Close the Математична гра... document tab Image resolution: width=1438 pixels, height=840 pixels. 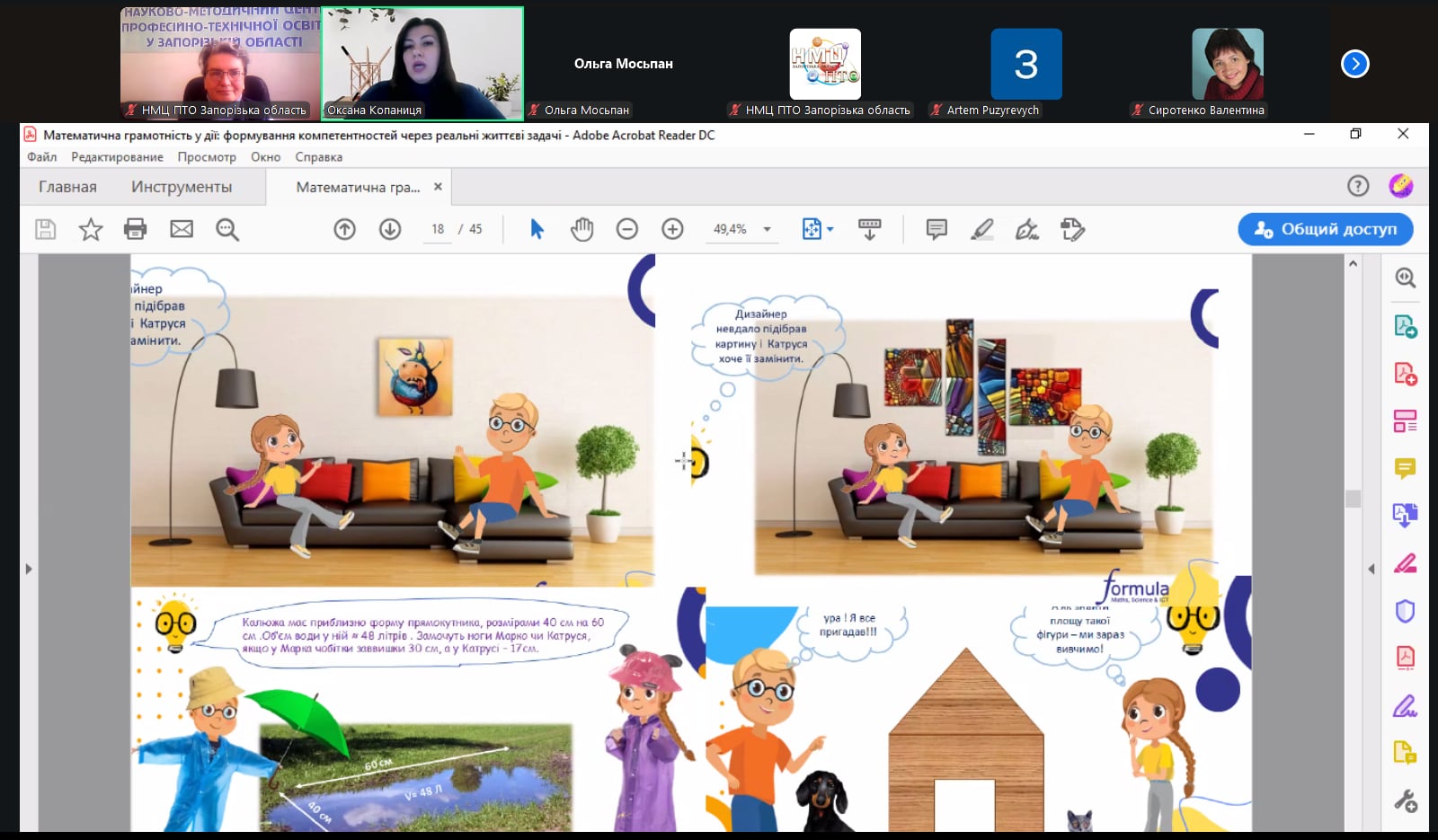pyautogui.click(x=438, y=187)
